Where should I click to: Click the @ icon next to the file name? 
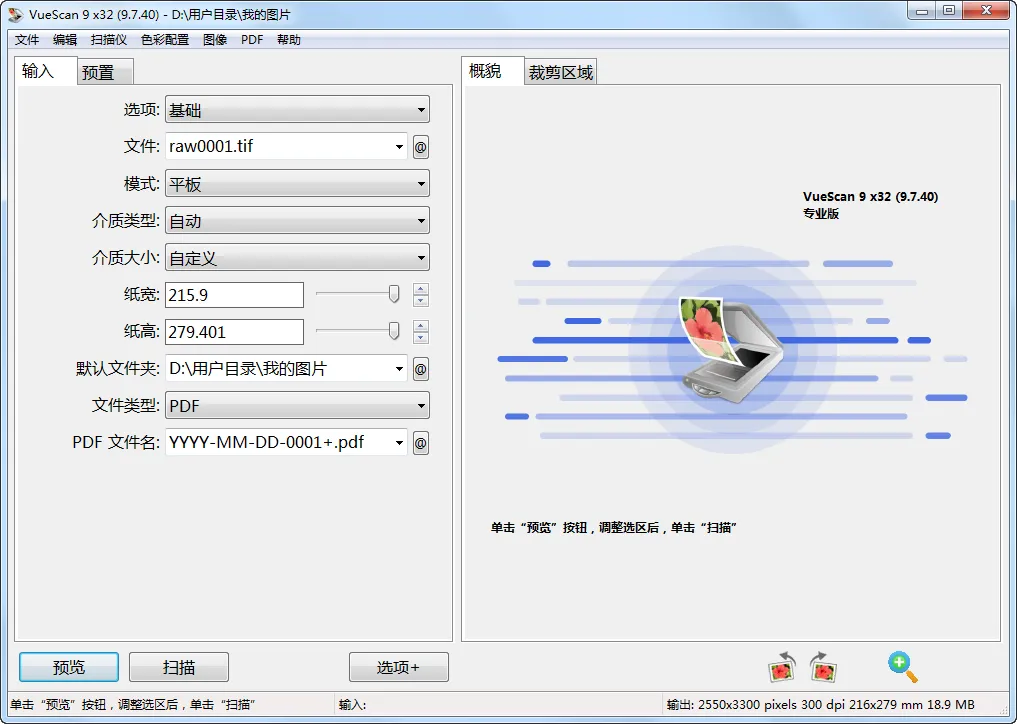tap(420, 146)
